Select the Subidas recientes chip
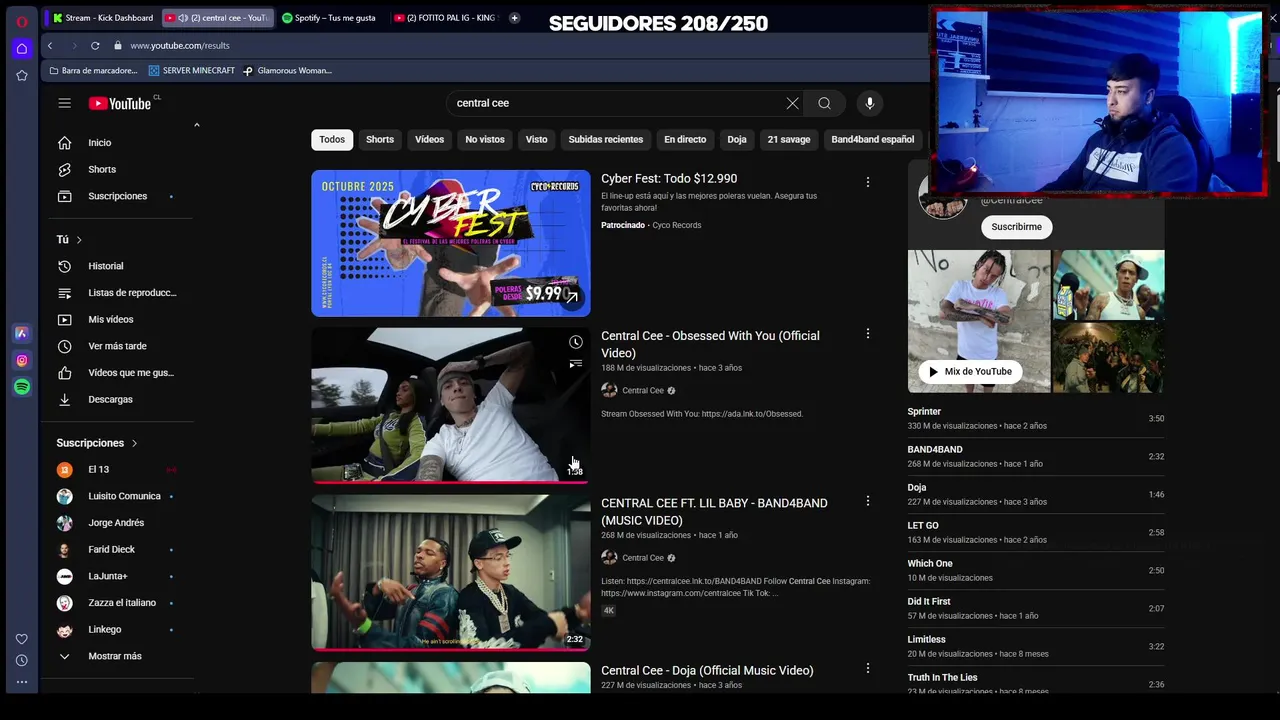1280x720 pixels. pos(606,139)
